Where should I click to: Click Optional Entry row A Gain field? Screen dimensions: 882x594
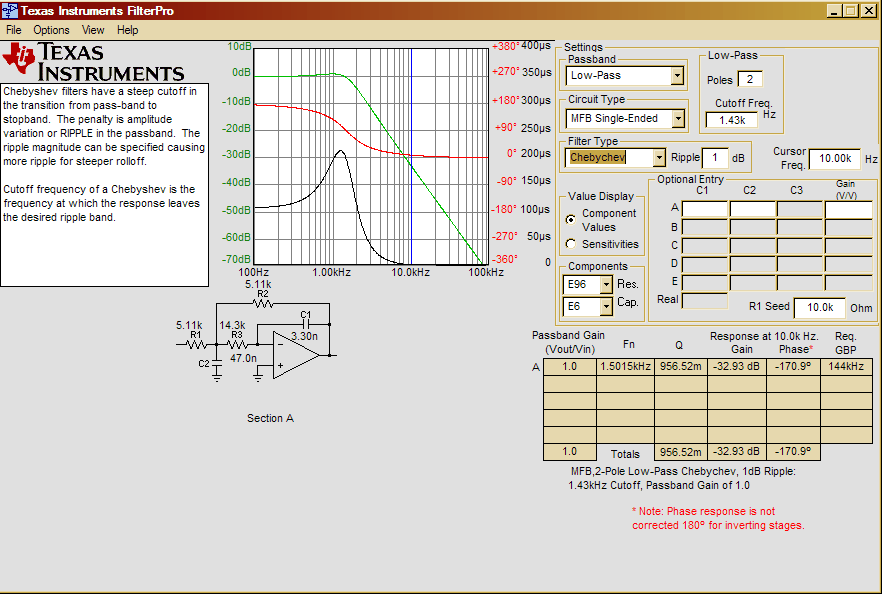(849, 210)
